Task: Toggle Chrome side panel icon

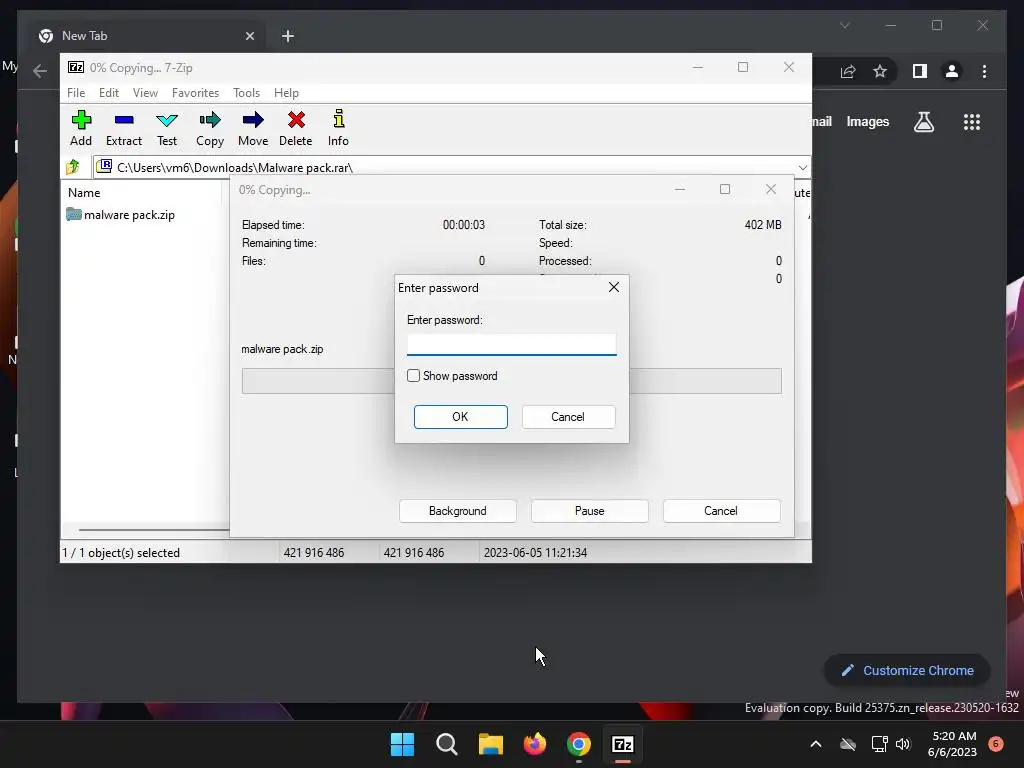Action: 920,71
